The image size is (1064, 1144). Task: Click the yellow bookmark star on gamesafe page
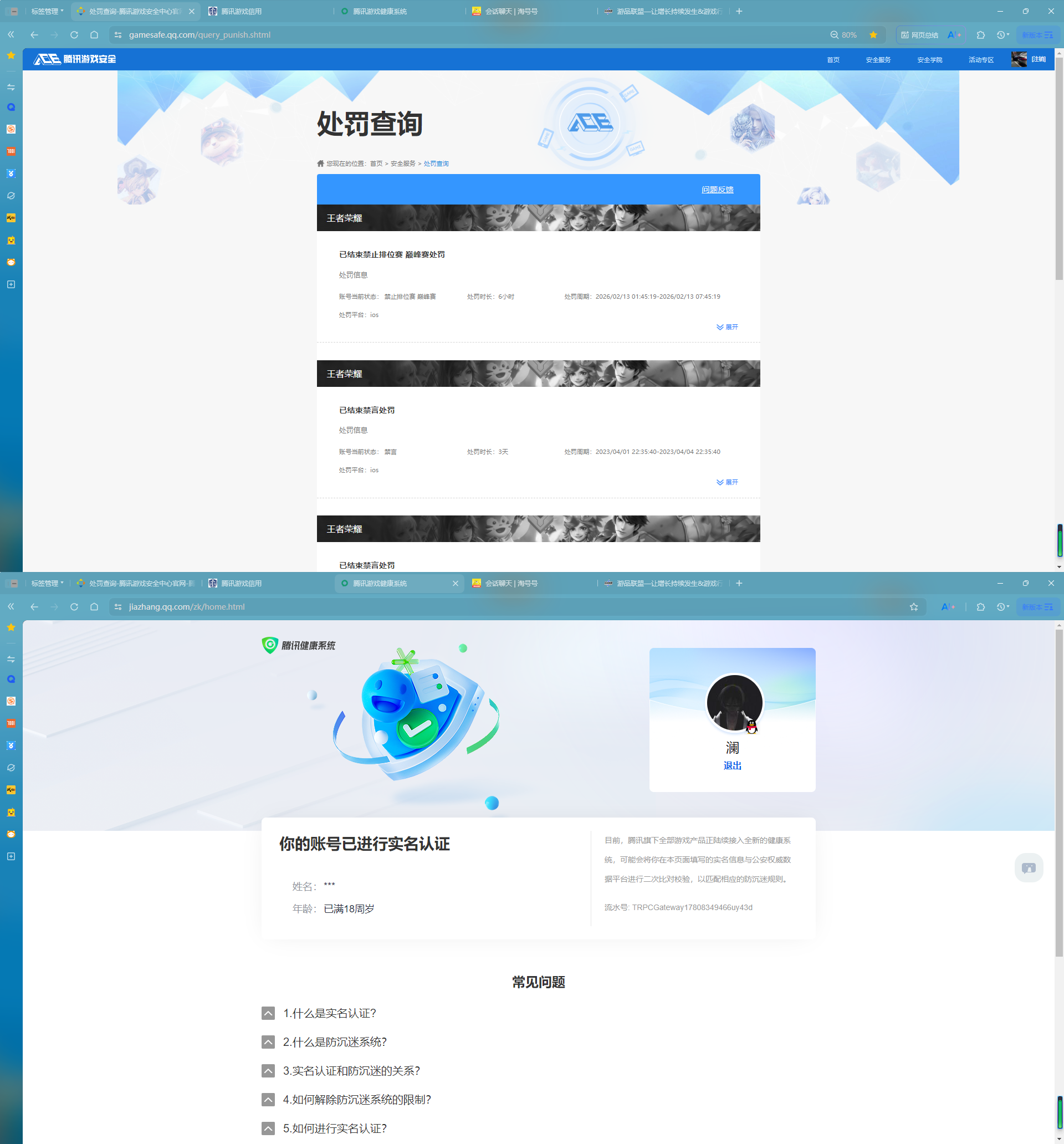(x=873, y=35)
